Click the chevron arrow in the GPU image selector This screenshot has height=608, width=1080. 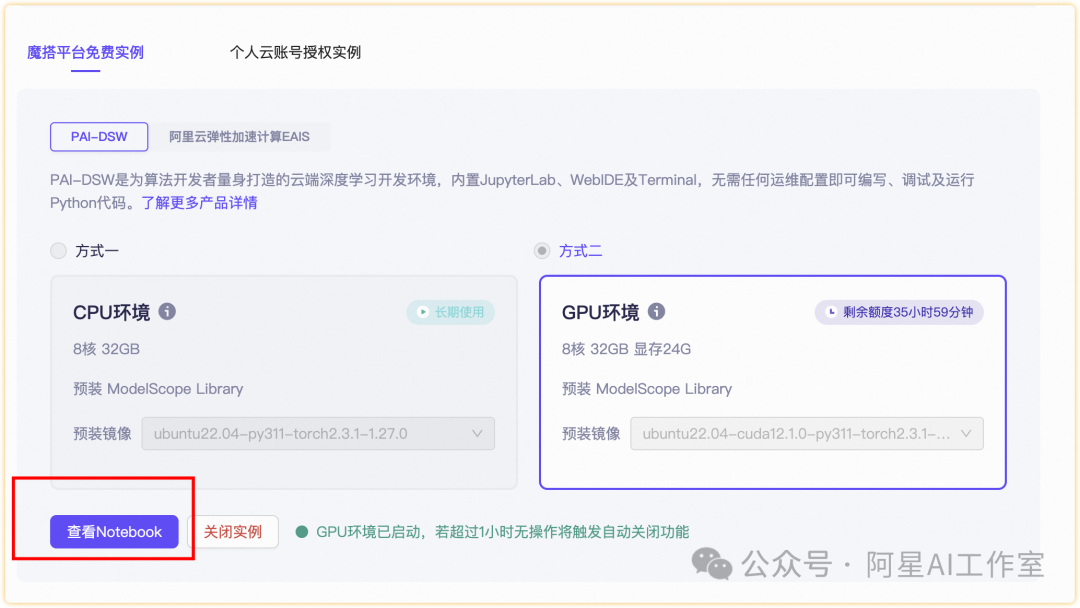point(966,434)
